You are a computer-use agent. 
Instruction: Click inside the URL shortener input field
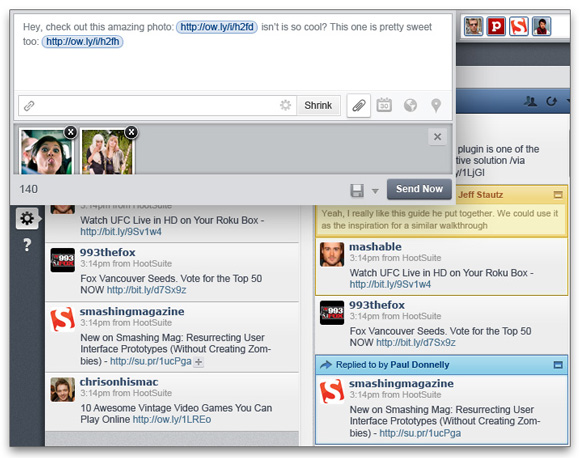[x=157, y=106]
